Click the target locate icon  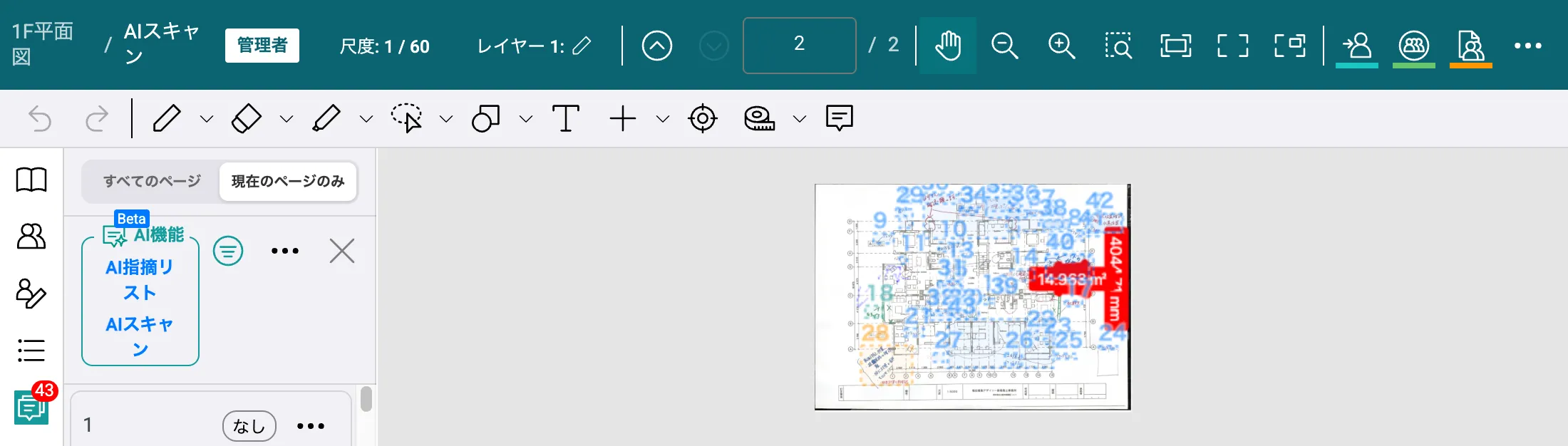[x=703, y=118]
